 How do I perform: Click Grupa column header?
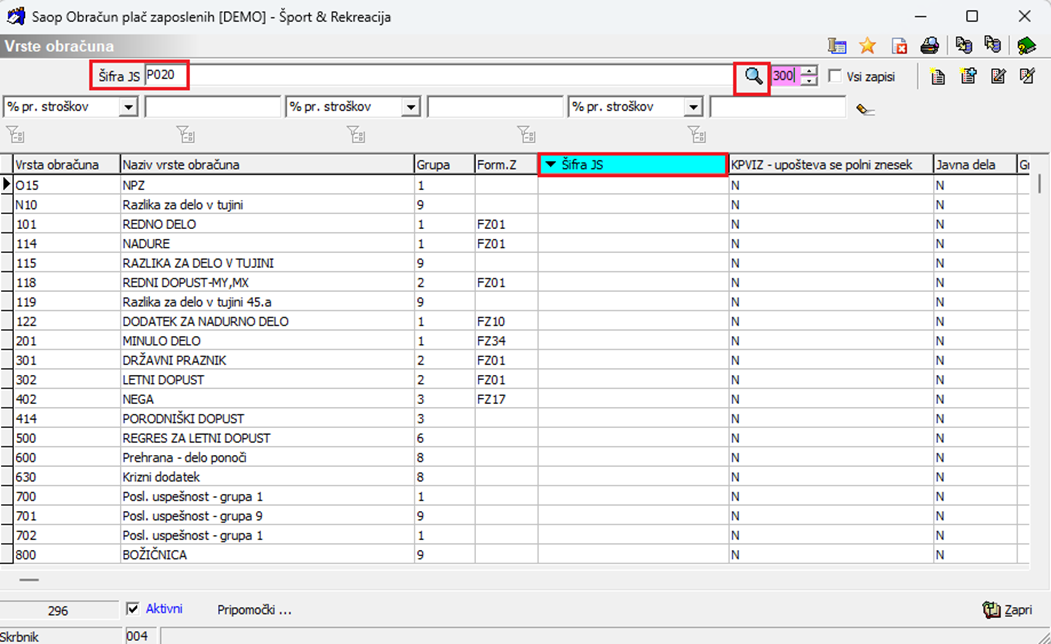click(x=444, y=164)
